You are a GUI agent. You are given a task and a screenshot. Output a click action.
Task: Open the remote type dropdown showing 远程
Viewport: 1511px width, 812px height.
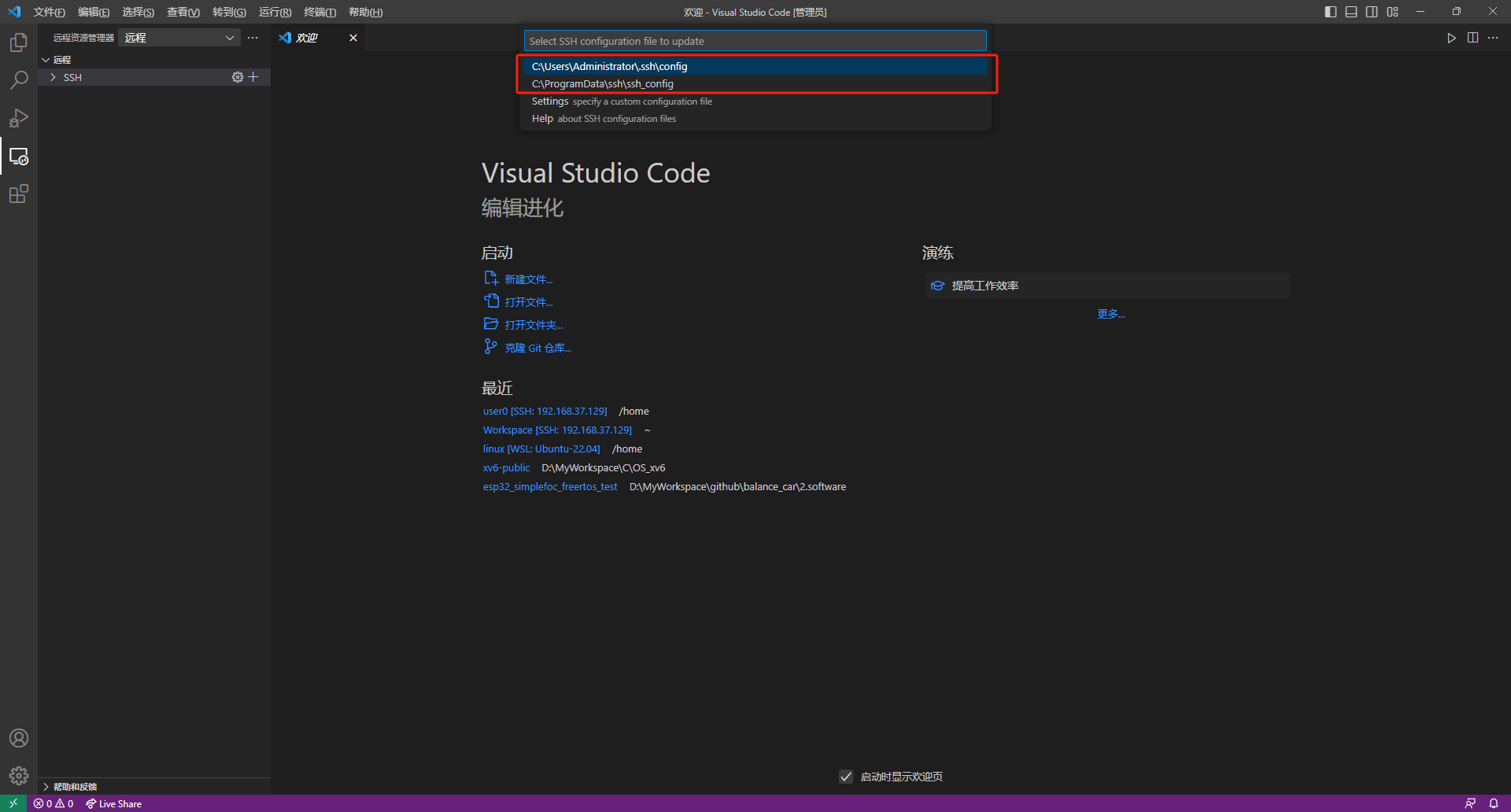(179, 38)
